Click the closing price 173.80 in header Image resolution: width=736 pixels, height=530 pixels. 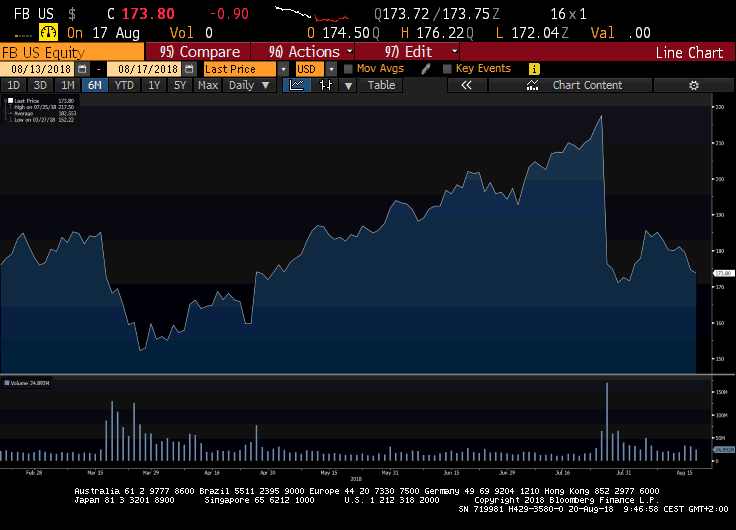[x=148, y=14]
